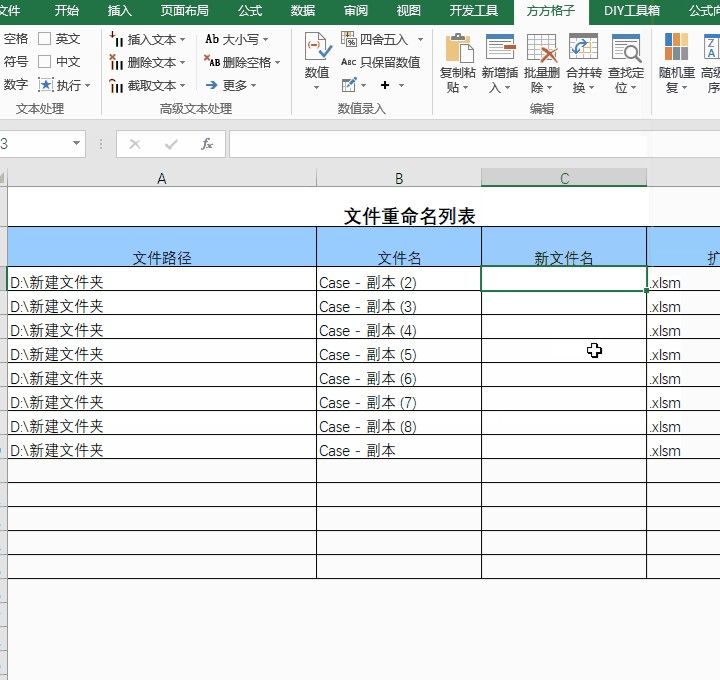Select column B header
Viewport: 720px width, 680px height.
[x=399, y=179]
